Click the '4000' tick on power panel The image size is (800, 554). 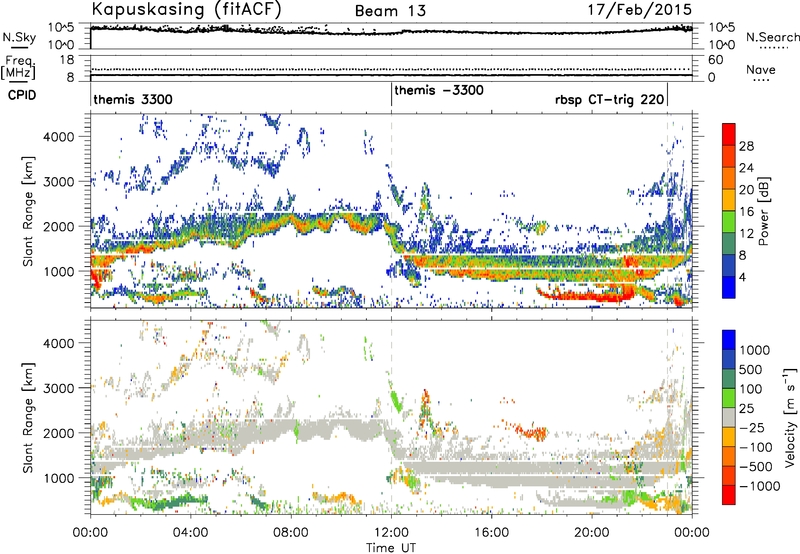pos(58,137)
